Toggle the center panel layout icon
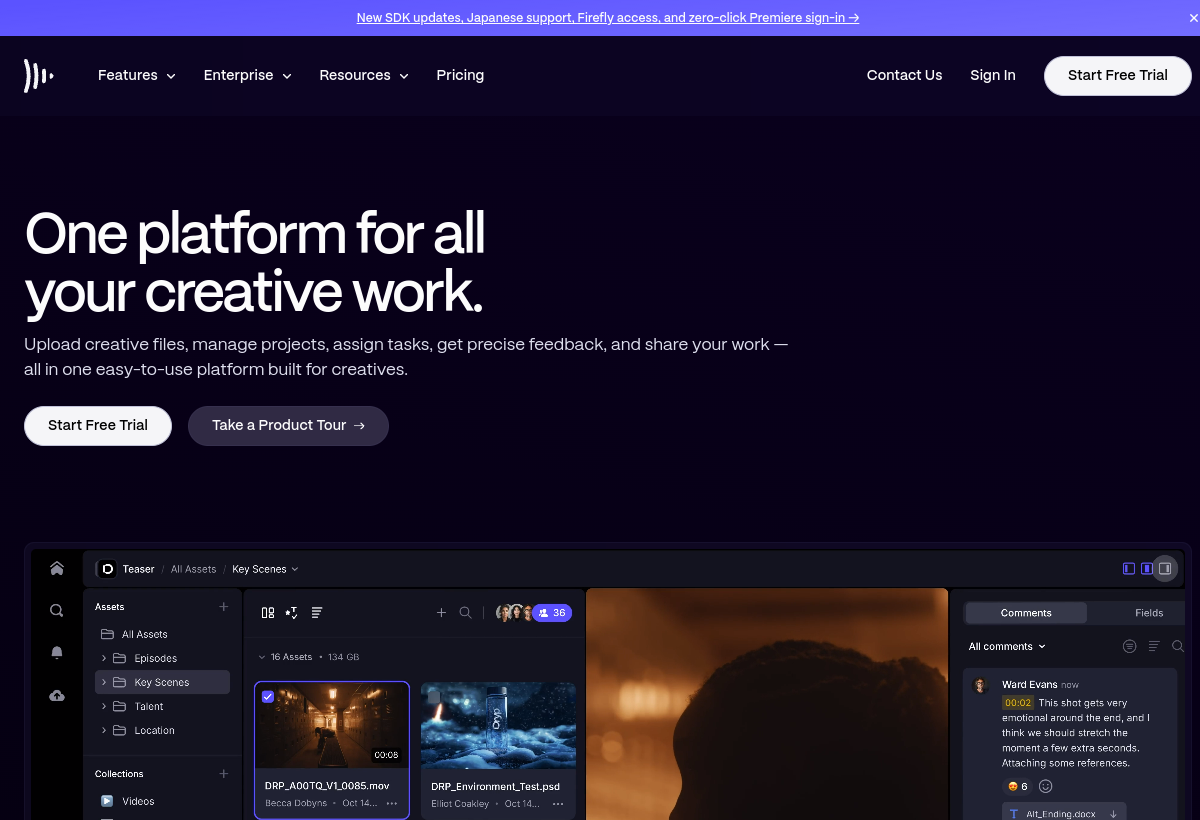This screenshot has height=820, width=1200. [x=1147, y=568]
